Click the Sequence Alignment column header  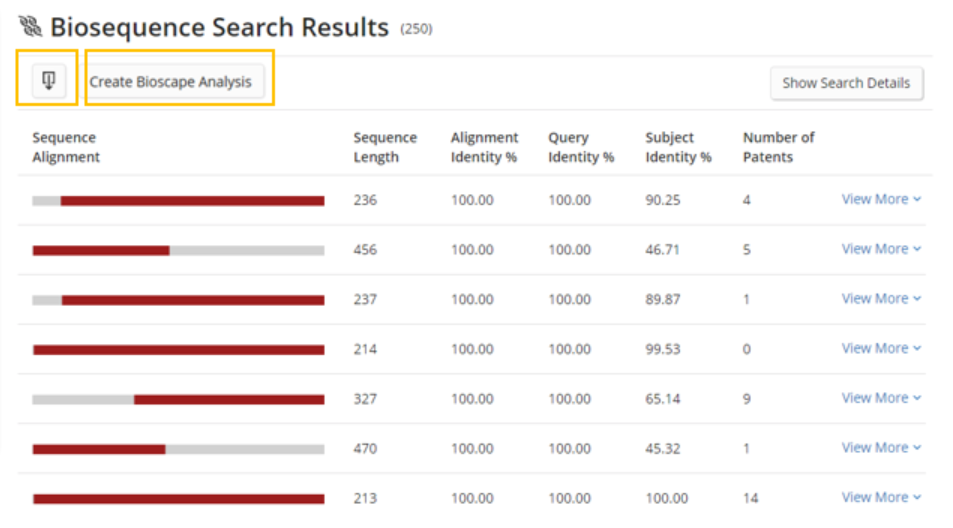[66, 147]
